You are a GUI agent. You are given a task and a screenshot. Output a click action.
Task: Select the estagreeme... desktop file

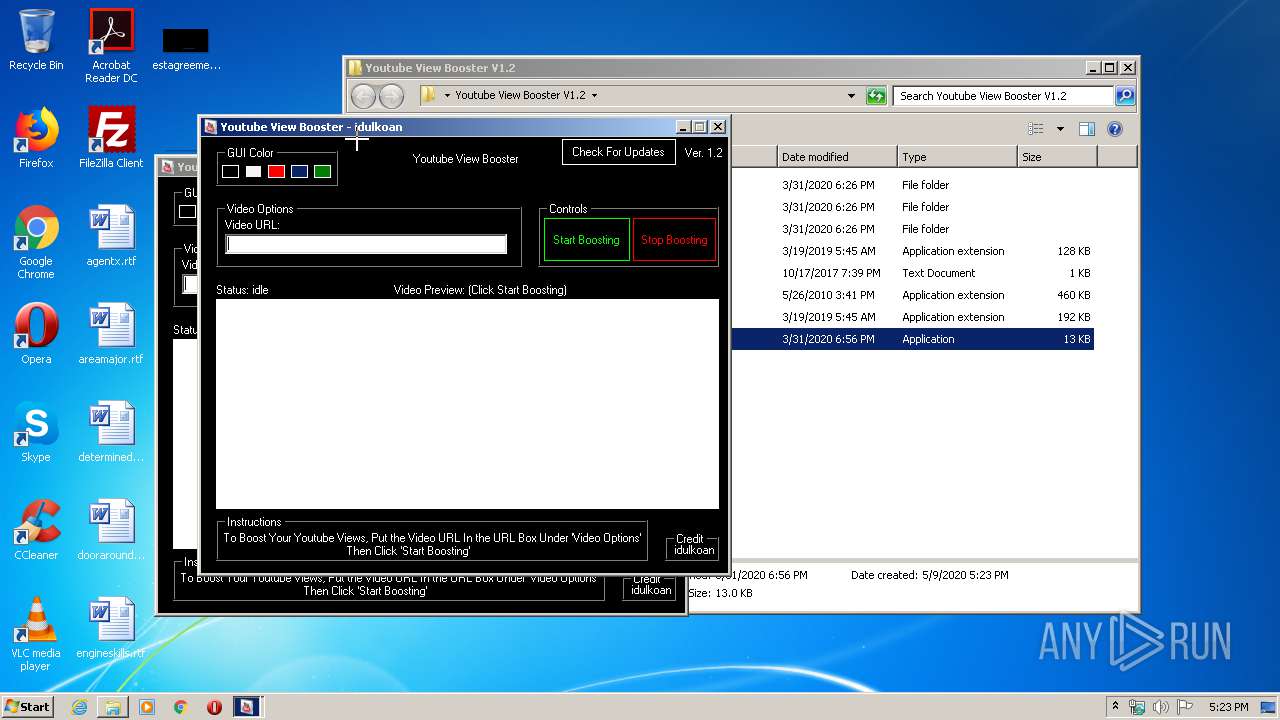186,48
